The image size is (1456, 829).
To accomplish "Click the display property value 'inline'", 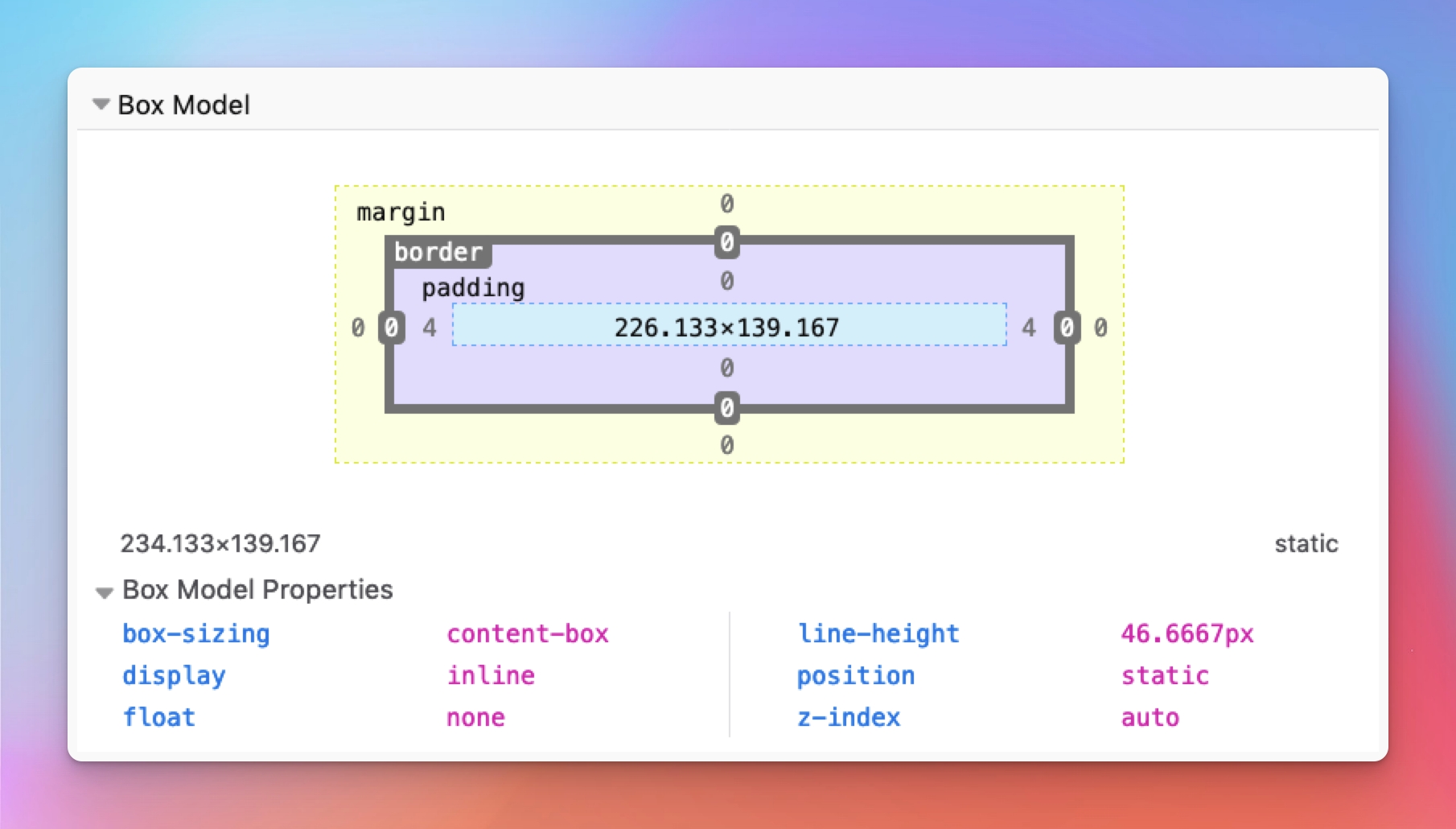I will point(491,676).
